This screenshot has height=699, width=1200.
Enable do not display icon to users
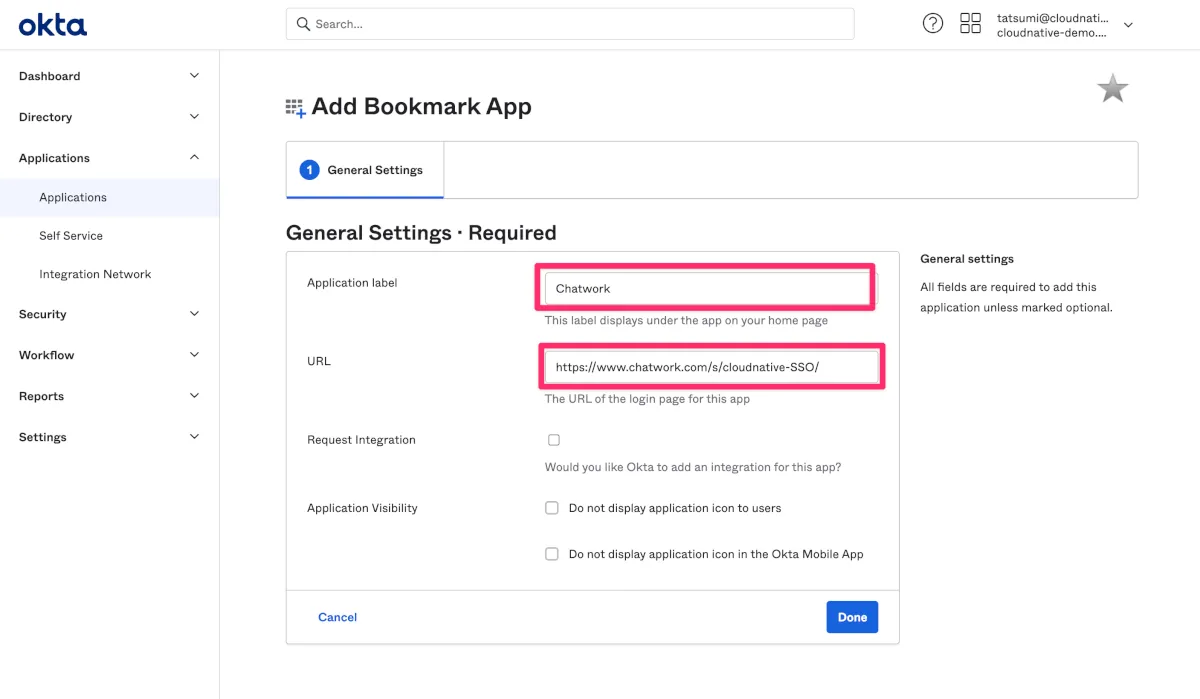click(552, 508)
